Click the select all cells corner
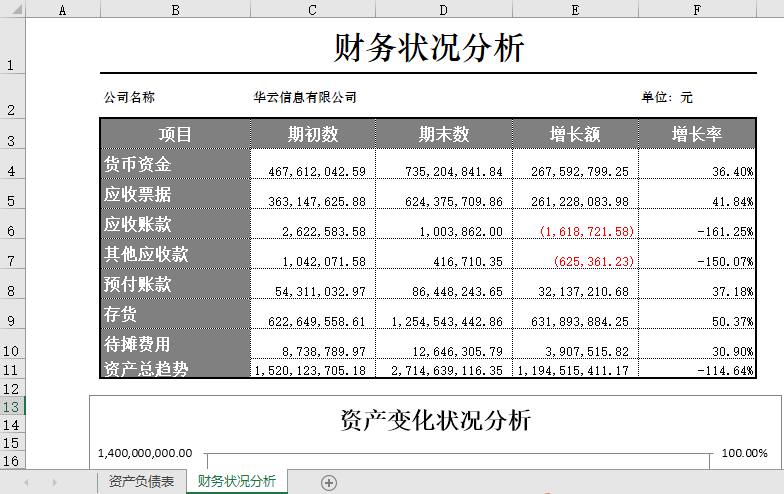This screenshot has width=784, height=494. 11,9
